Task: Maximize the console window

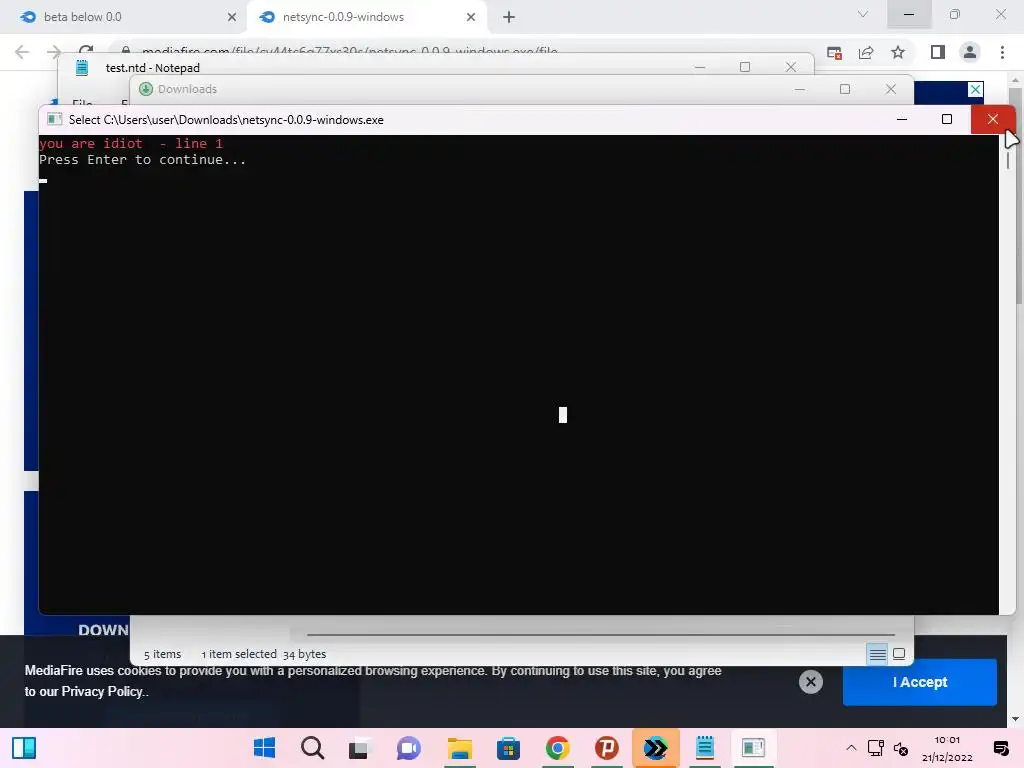Action: (x=947, y=120)
